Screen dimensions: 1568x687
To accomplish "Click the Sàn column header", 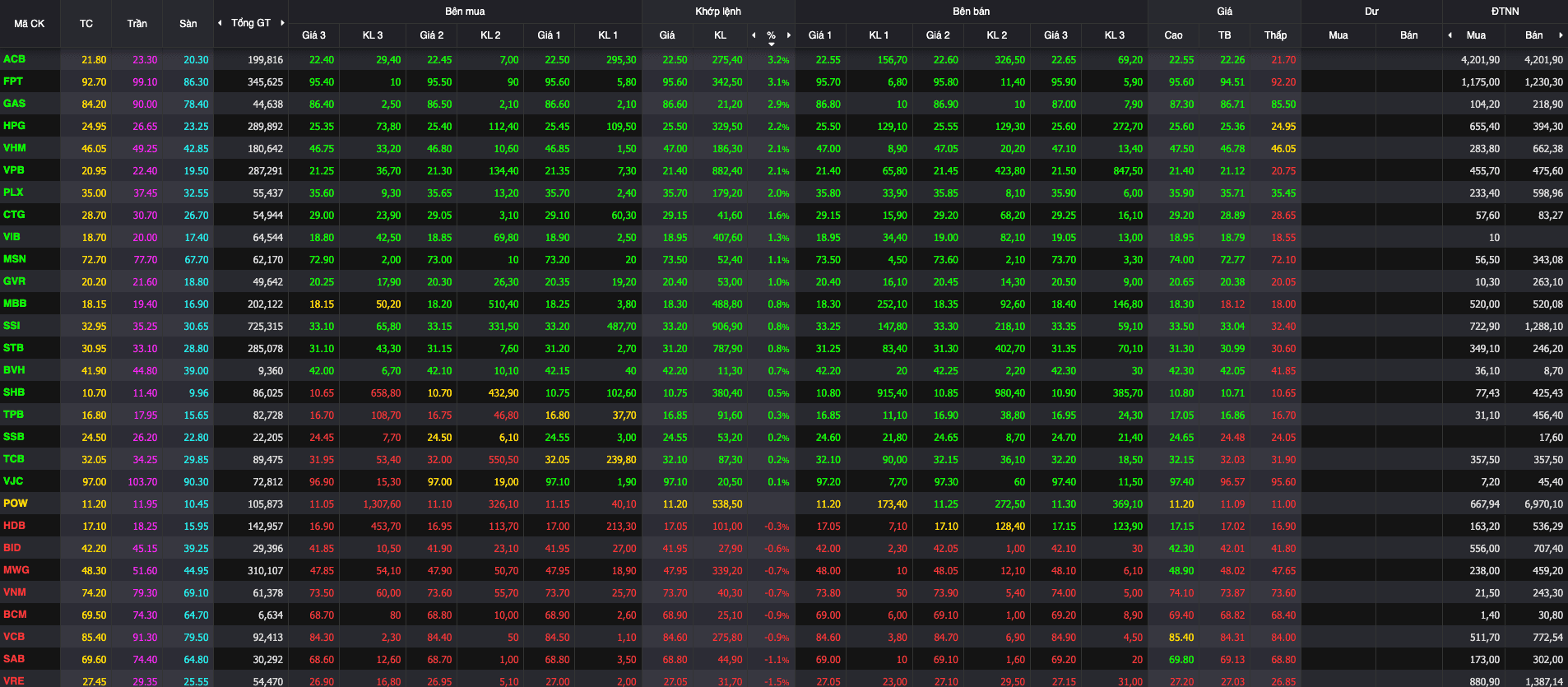I will pyautogui.click(x=188, y=24).
